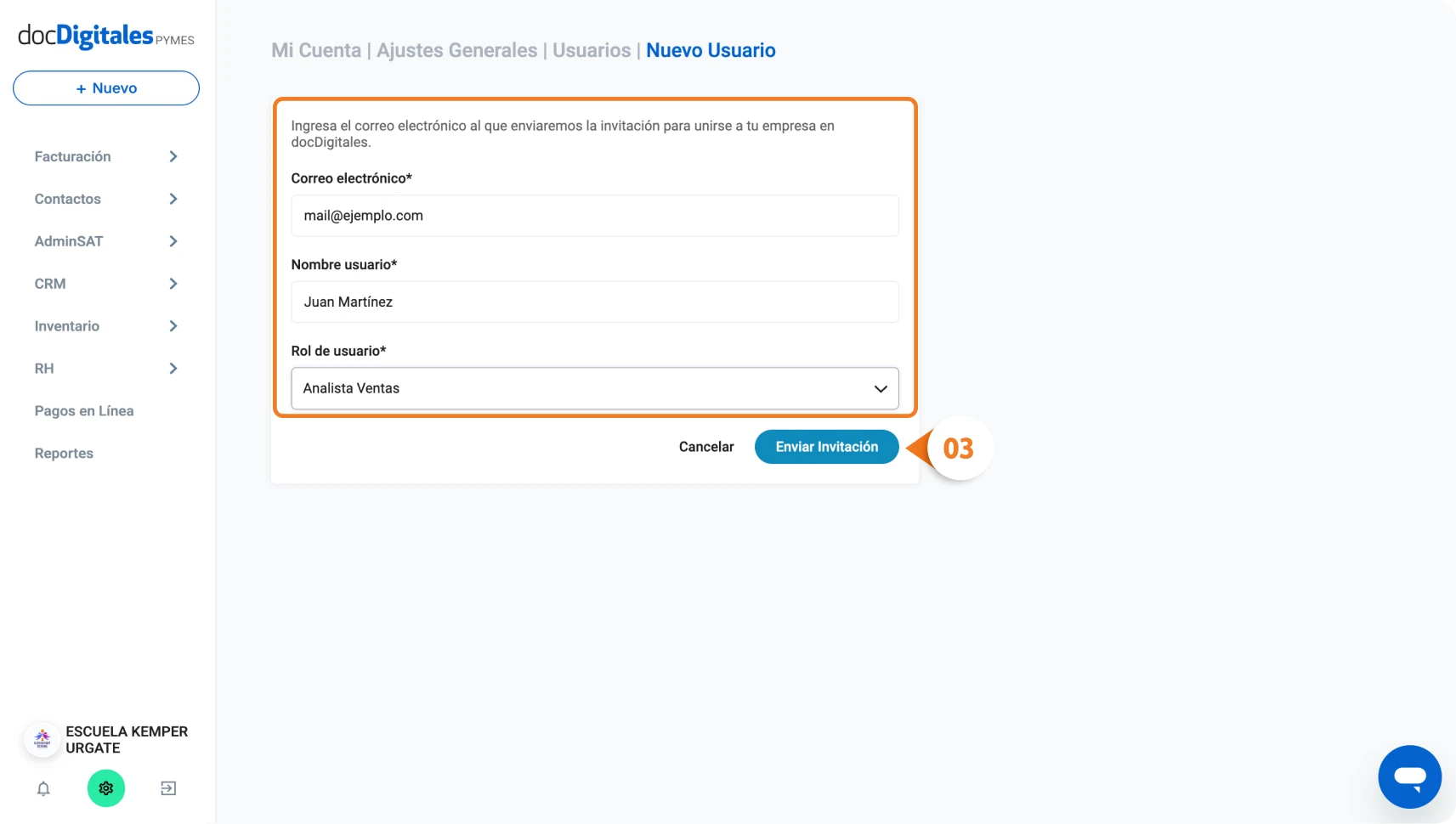1456x824 pixels.
Task: Open the green settings gear icon
Action: point(106,788)
